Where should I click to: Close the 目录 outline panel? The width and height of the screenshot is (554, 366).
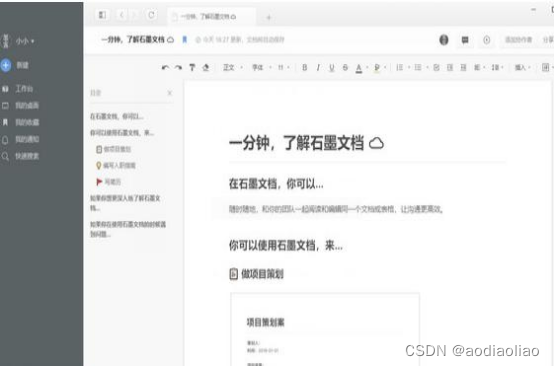click(x=170, y=93)
